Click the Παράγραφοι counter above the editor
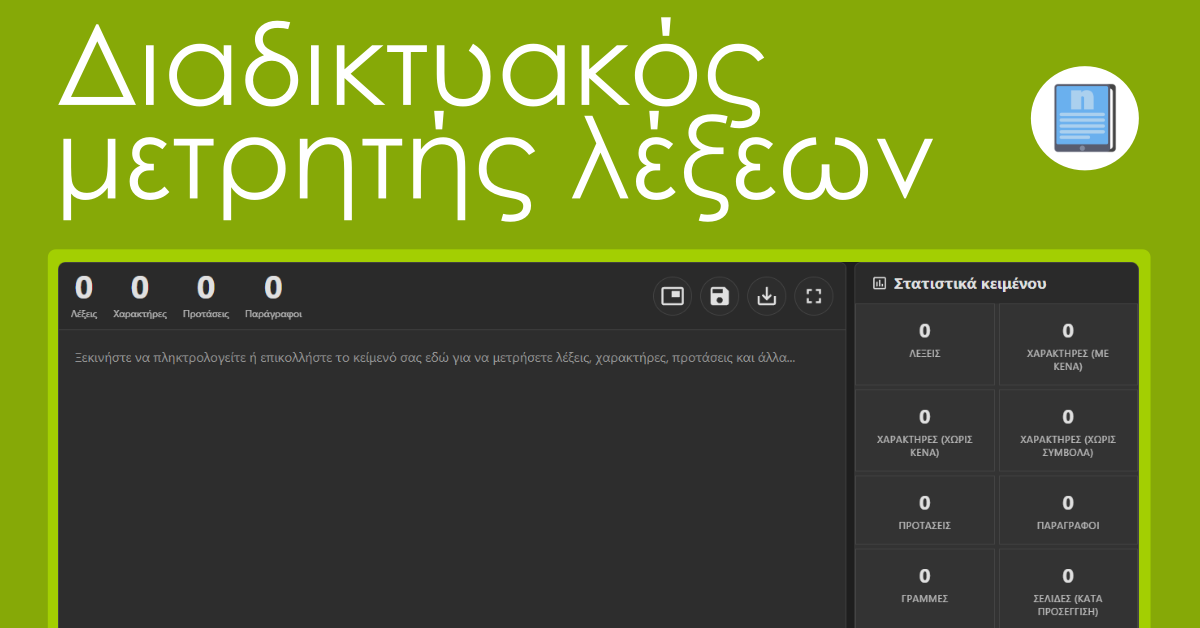The height and width of the screenshot is (628, 1200). click(x=273, y=297)
